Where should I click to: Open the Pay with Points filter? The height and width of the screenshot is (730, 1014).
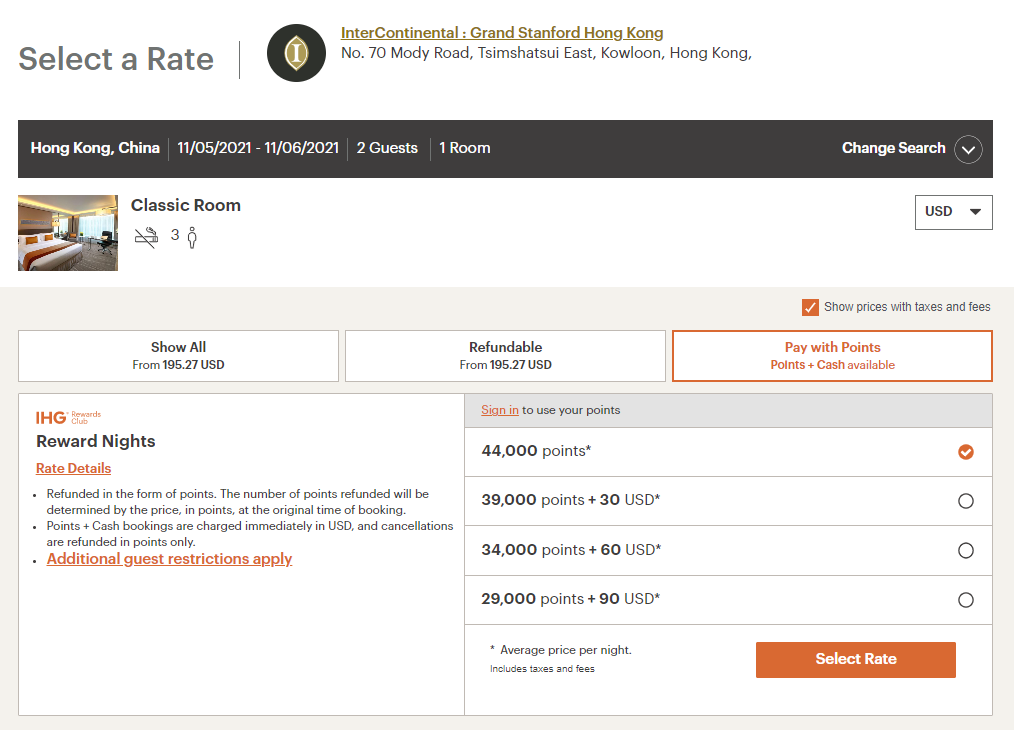(831, 355)
